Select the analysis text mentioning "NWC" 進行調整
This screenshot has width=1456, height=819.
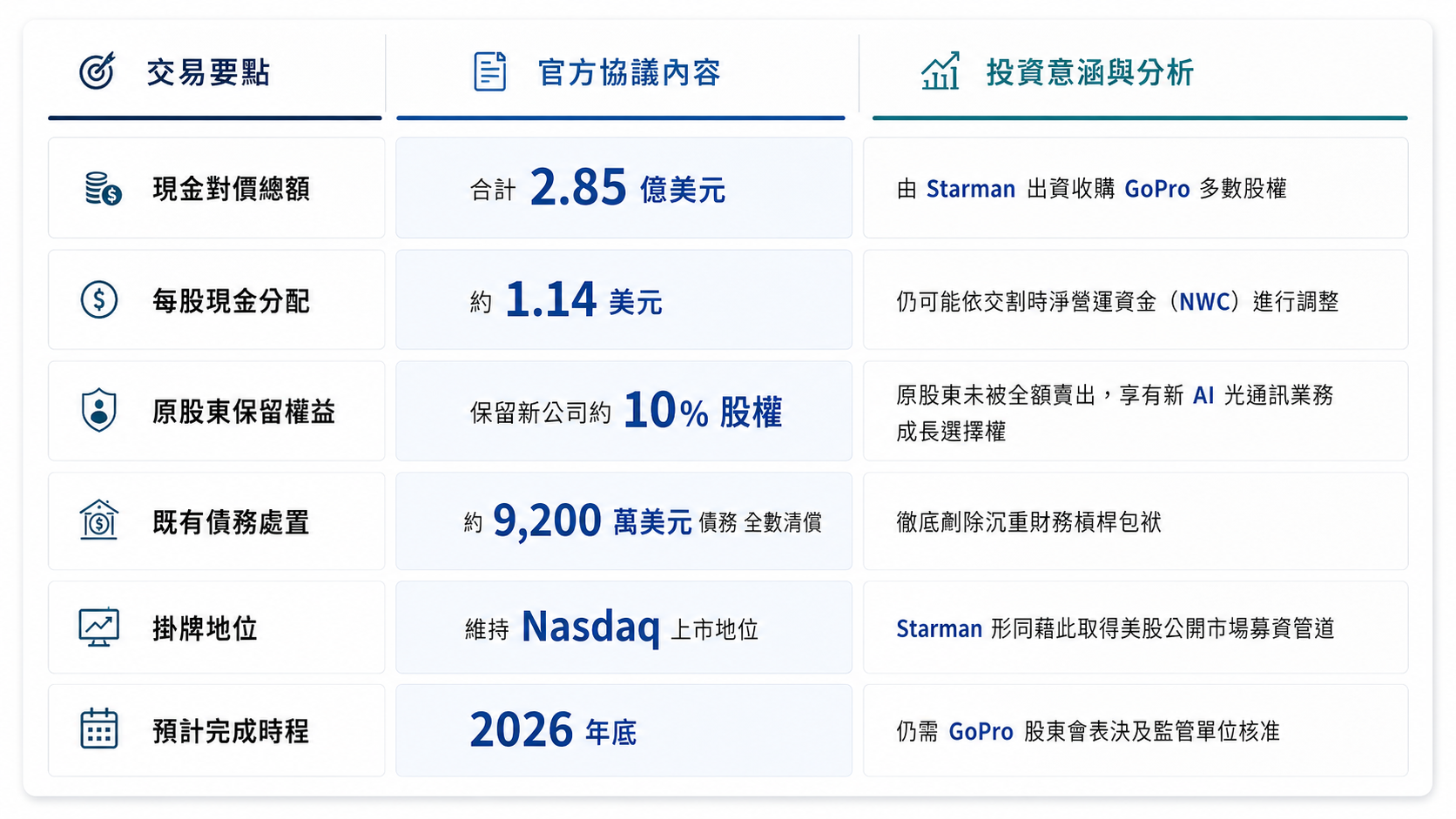click(x=1118, y=302)
